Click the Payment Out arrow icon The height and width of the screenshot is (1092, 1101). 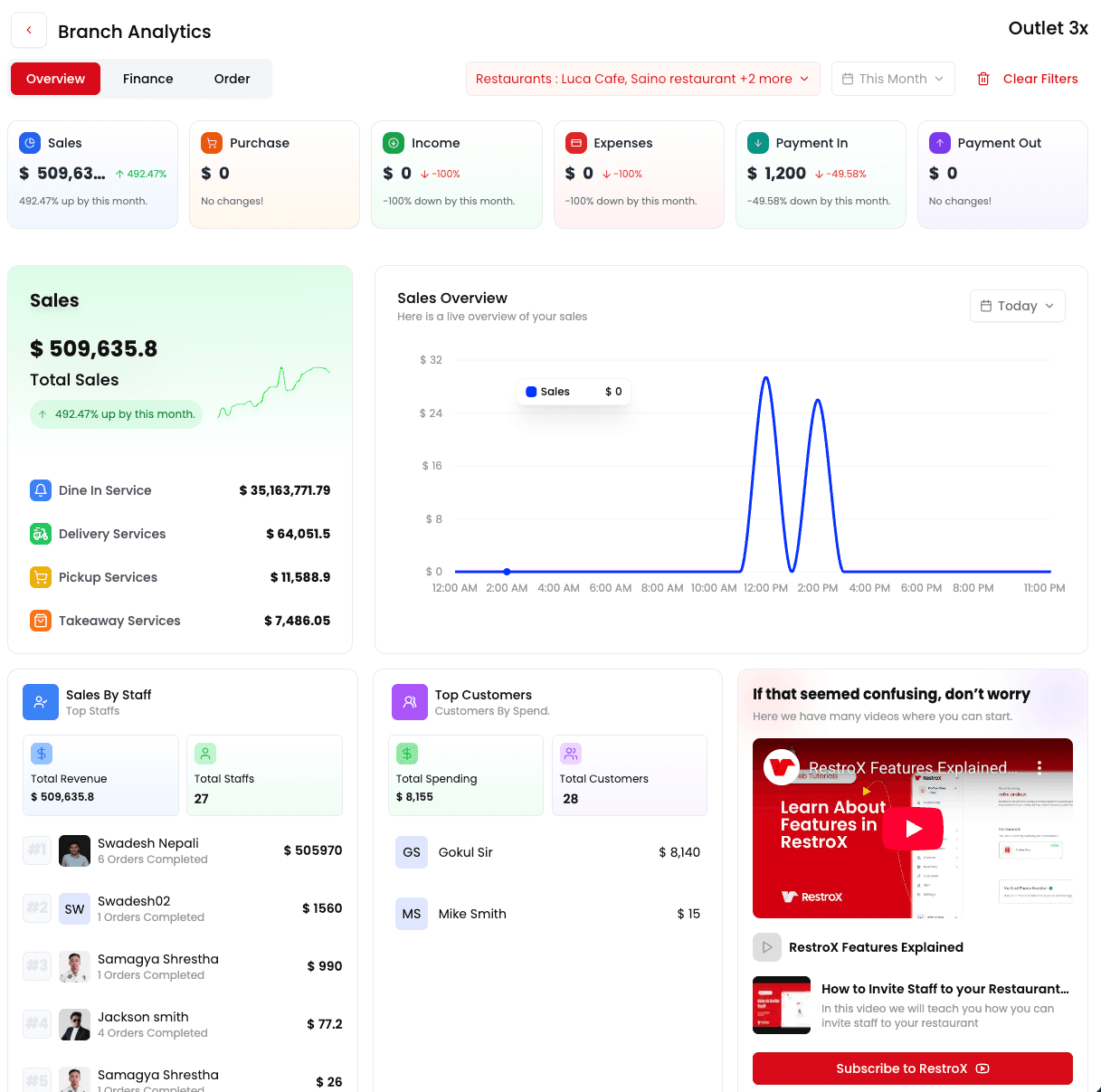point(940,143)
